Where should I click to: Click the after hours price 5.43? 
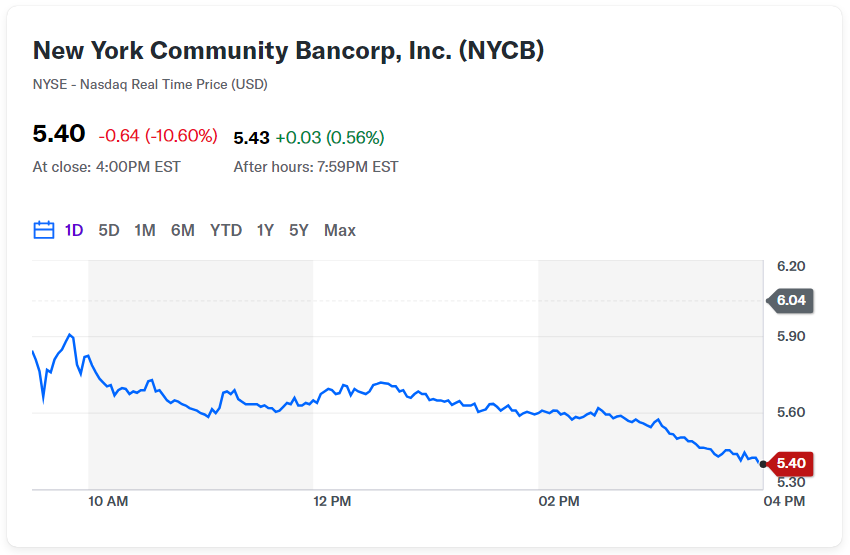coord(251,137)
